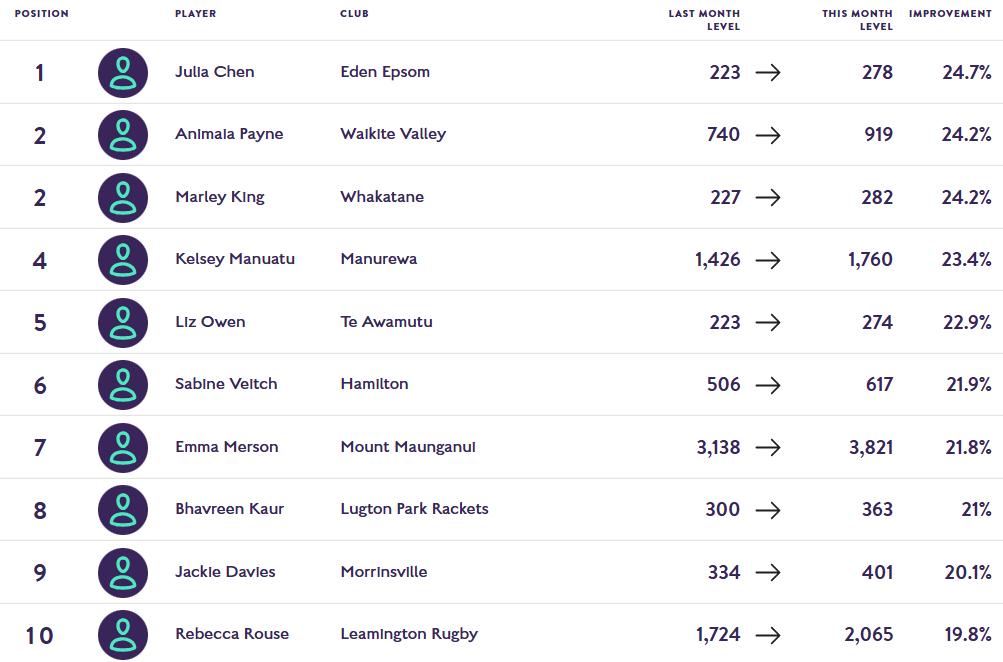The image size is (1003, 662).
Task: Select Jackie Davies' profile avatar
Action: point(123,573)
